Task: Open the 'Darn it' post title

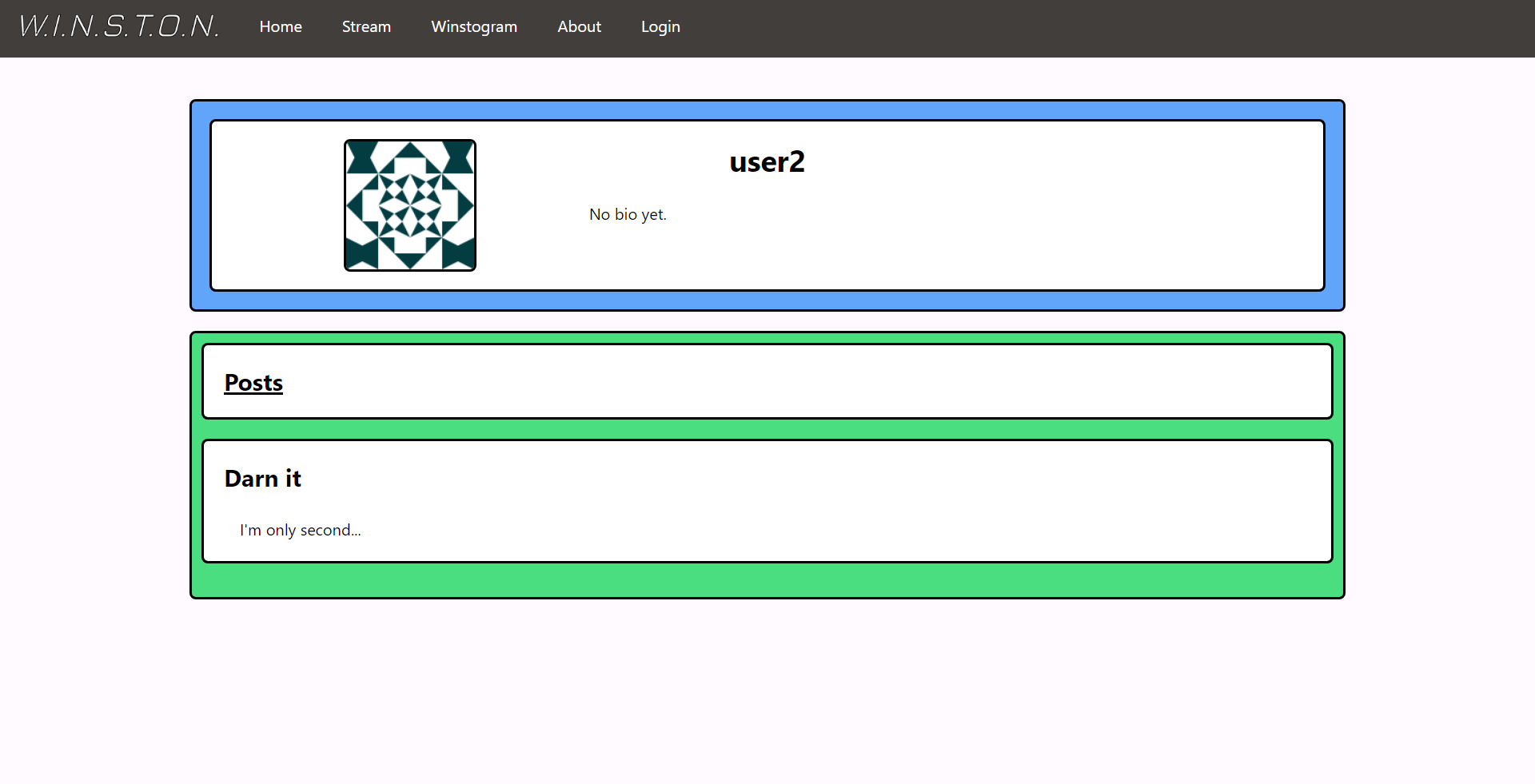Action: [x=262, y=478]
